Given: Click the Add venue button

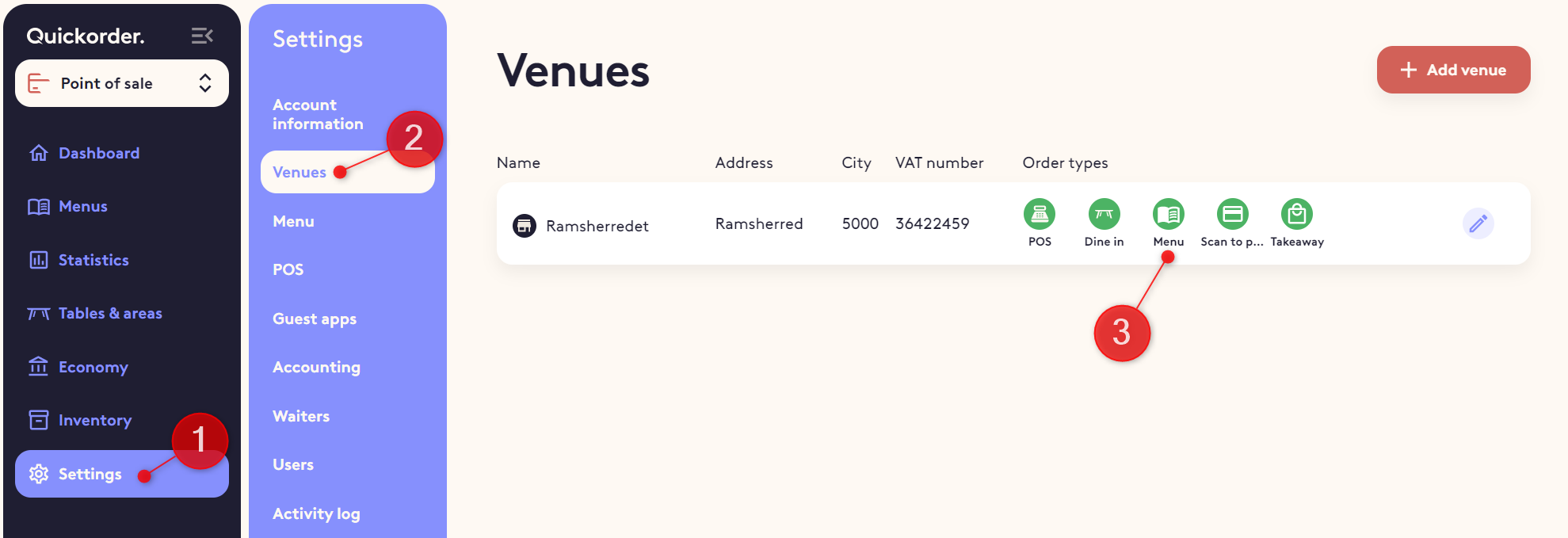Looking at the screenshot, I should (1454, 70).
